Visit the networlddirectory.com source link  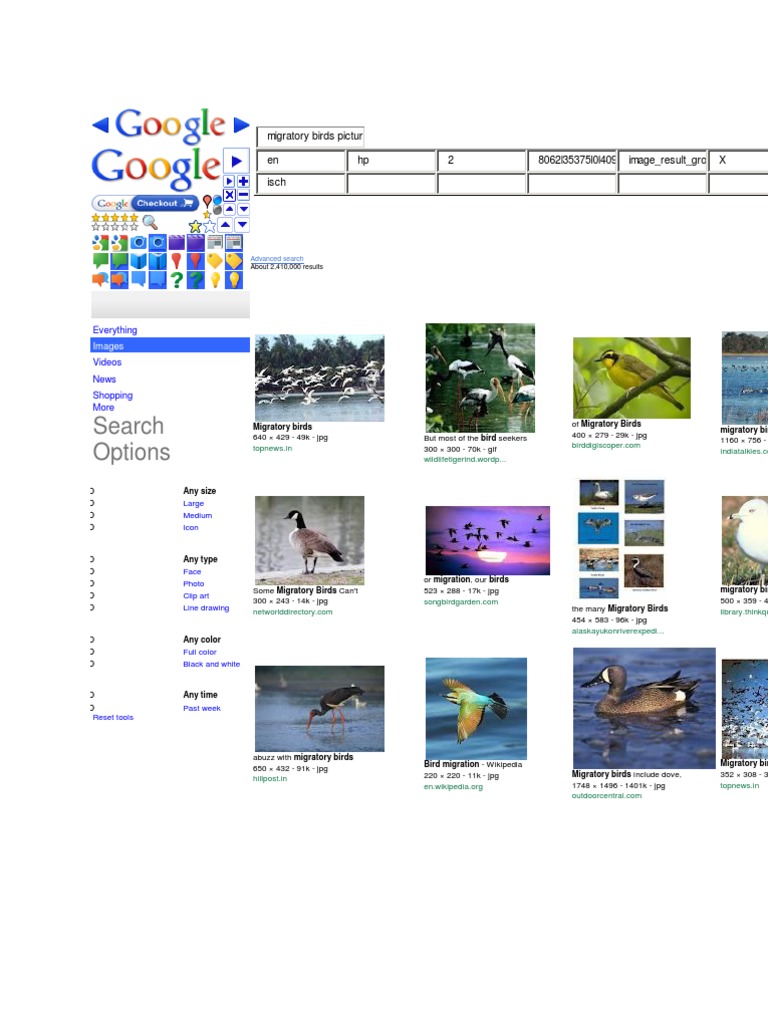(x=293, y=612)
